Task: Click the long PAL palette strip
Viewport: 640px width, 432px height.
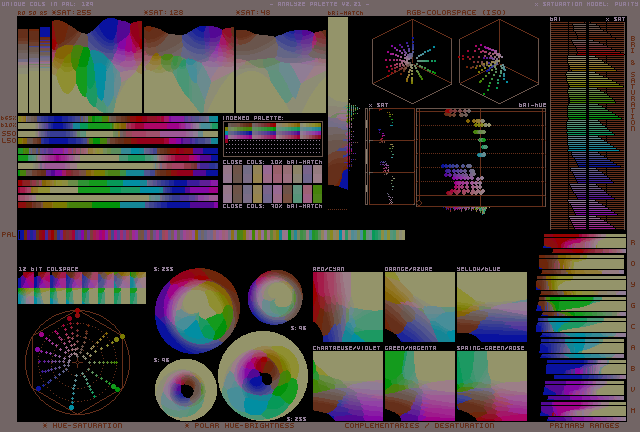Action: click(x=212, y=235)
